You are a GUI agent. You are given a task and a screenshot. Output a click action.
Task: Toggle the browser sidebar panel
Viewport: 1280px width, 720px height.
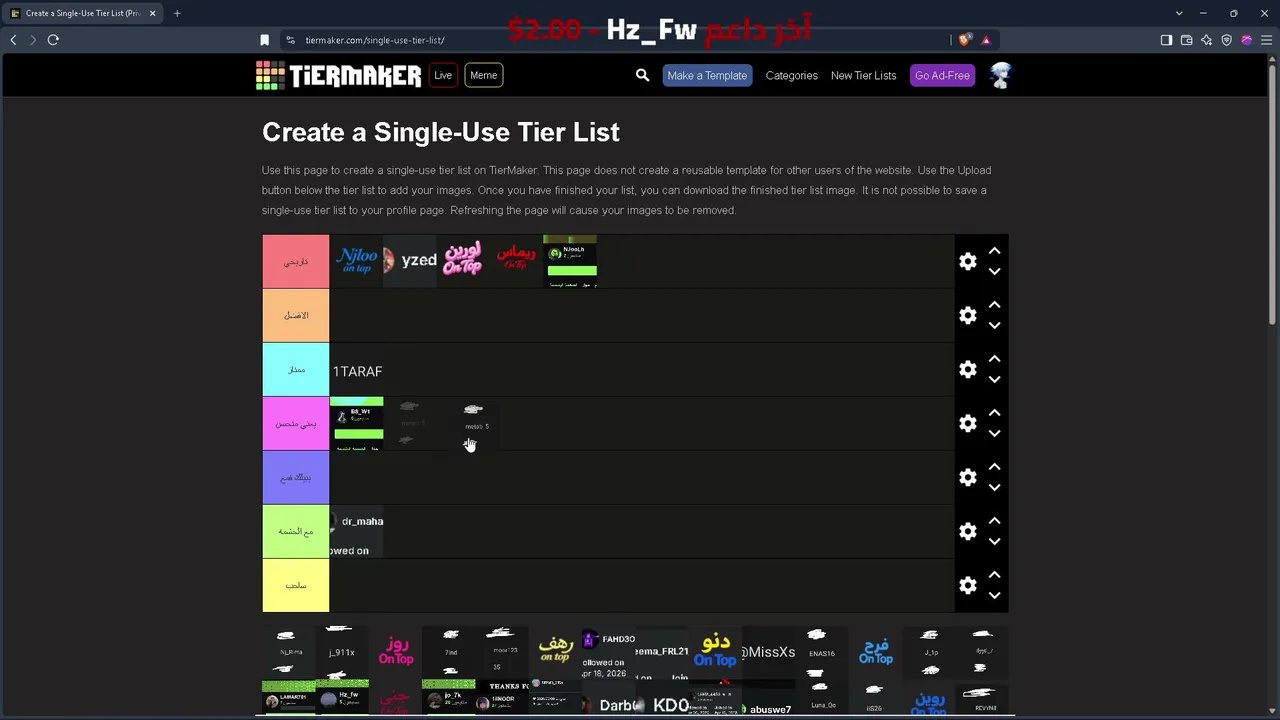point(1166,40)
